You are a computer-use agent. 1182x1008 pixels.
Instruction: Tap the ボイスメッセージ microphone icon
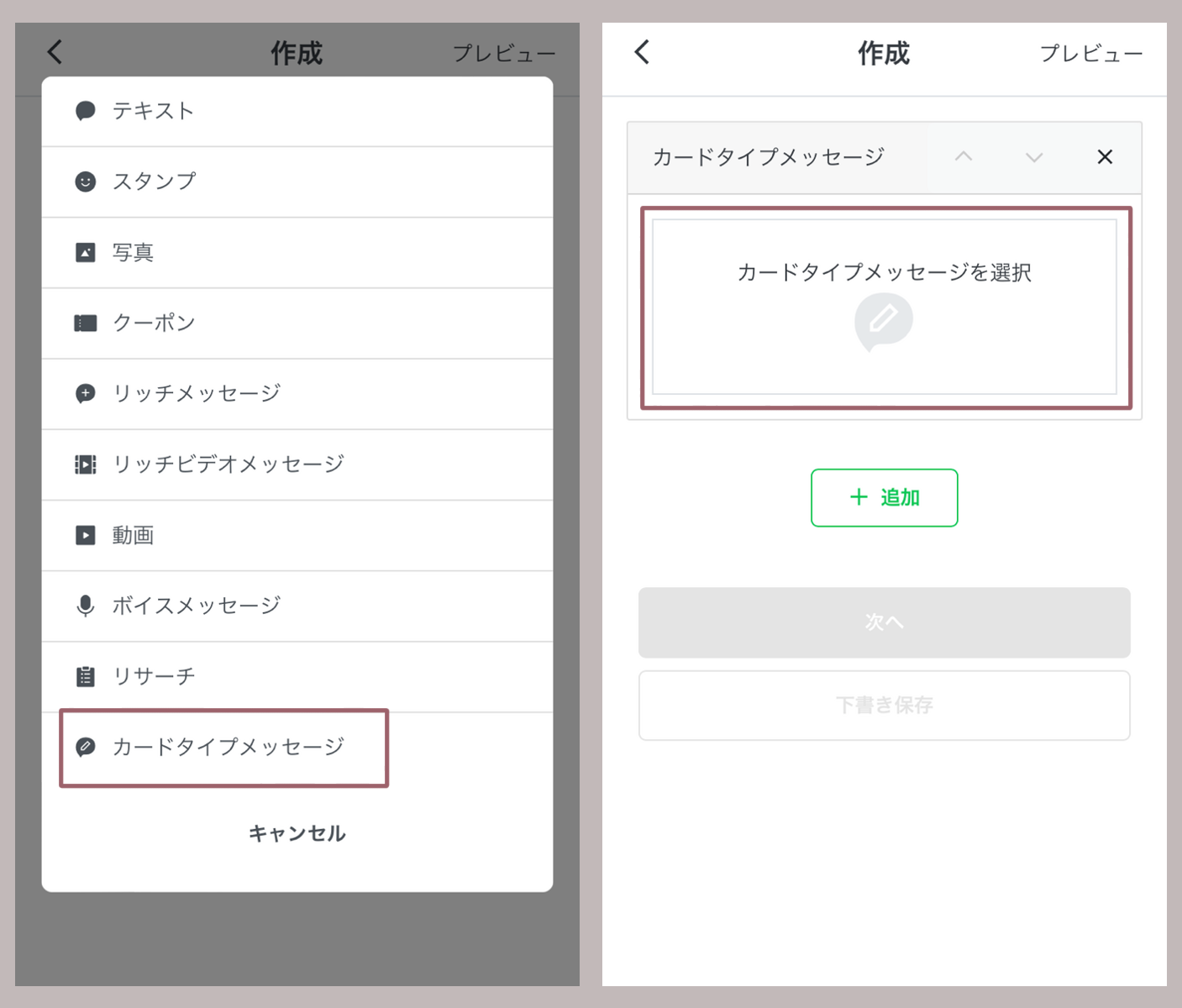tap(86, 606)
